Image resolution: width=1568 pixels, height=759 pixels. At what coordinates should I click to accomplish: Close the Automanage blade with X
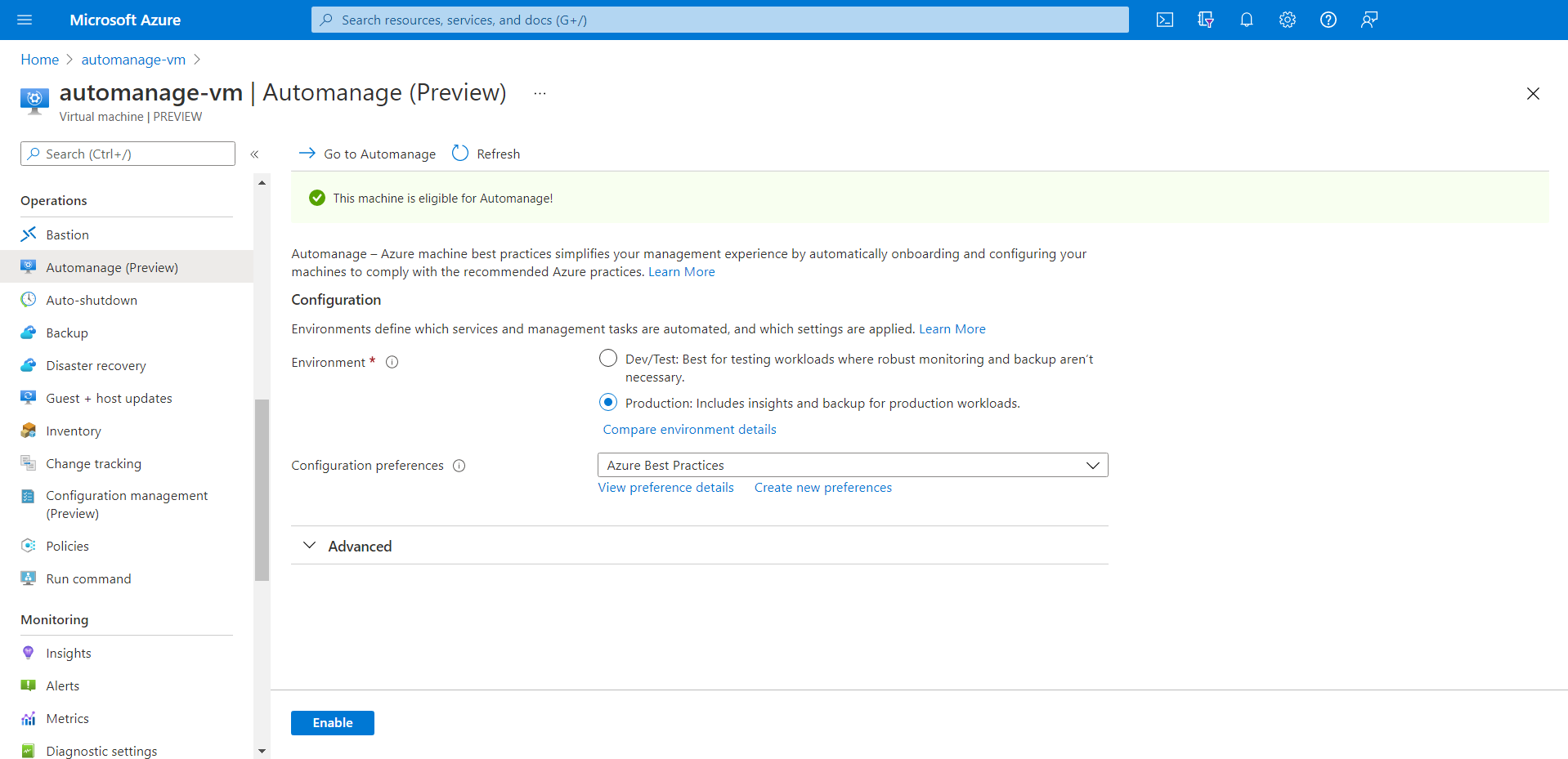pyautogui.click(x=1533, y=94)
